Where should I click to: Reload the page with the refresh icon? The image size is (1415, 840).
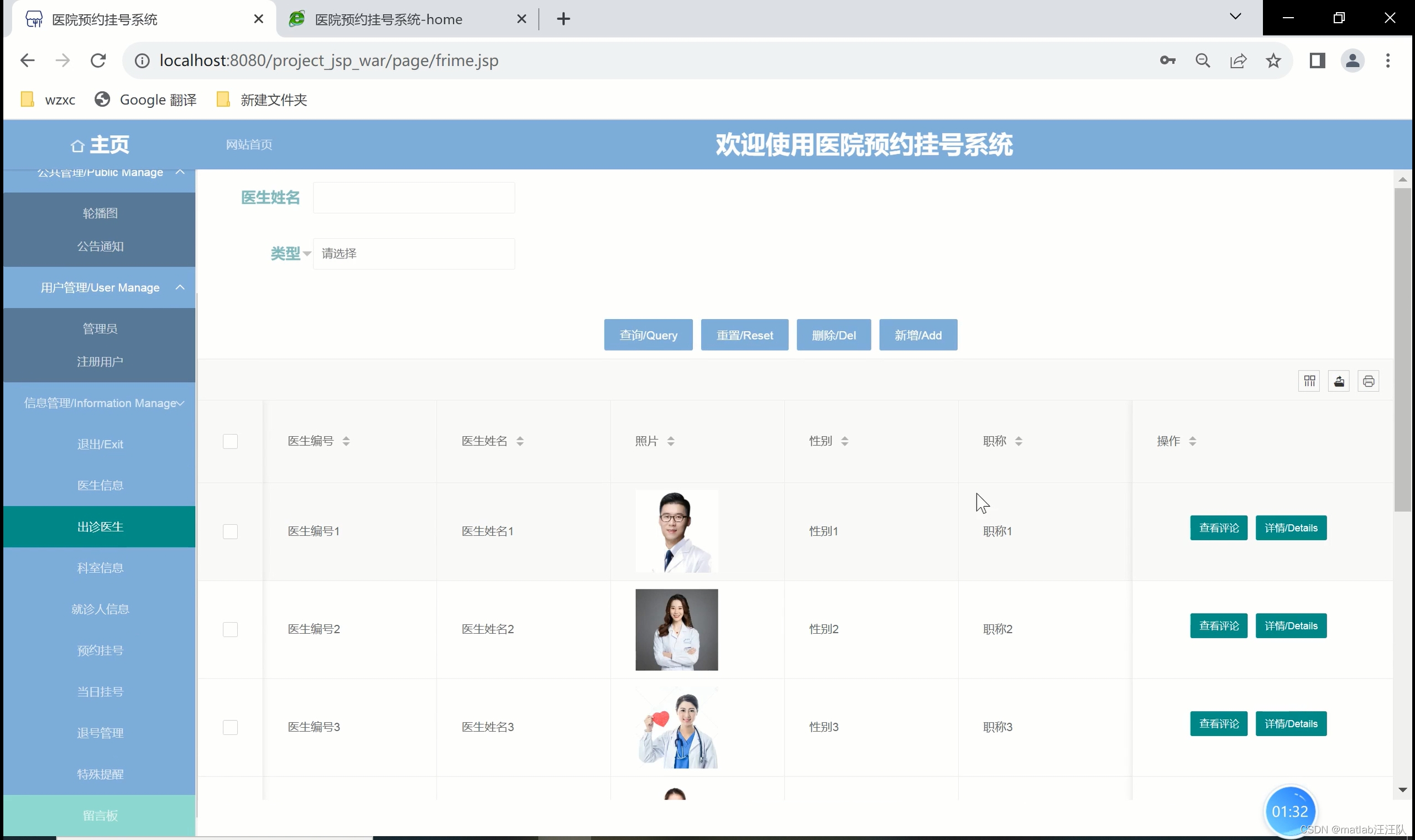tap(98, 61)
